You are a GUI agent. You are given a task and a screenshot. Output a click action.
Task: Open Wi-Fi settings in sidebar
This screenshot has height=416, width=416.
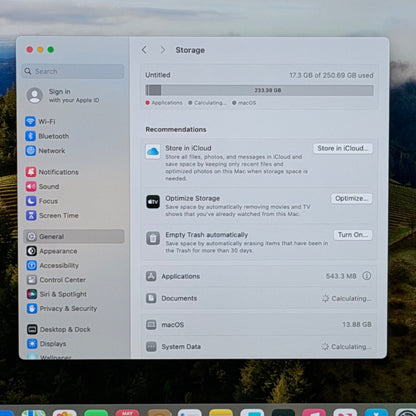coord(40,121)
